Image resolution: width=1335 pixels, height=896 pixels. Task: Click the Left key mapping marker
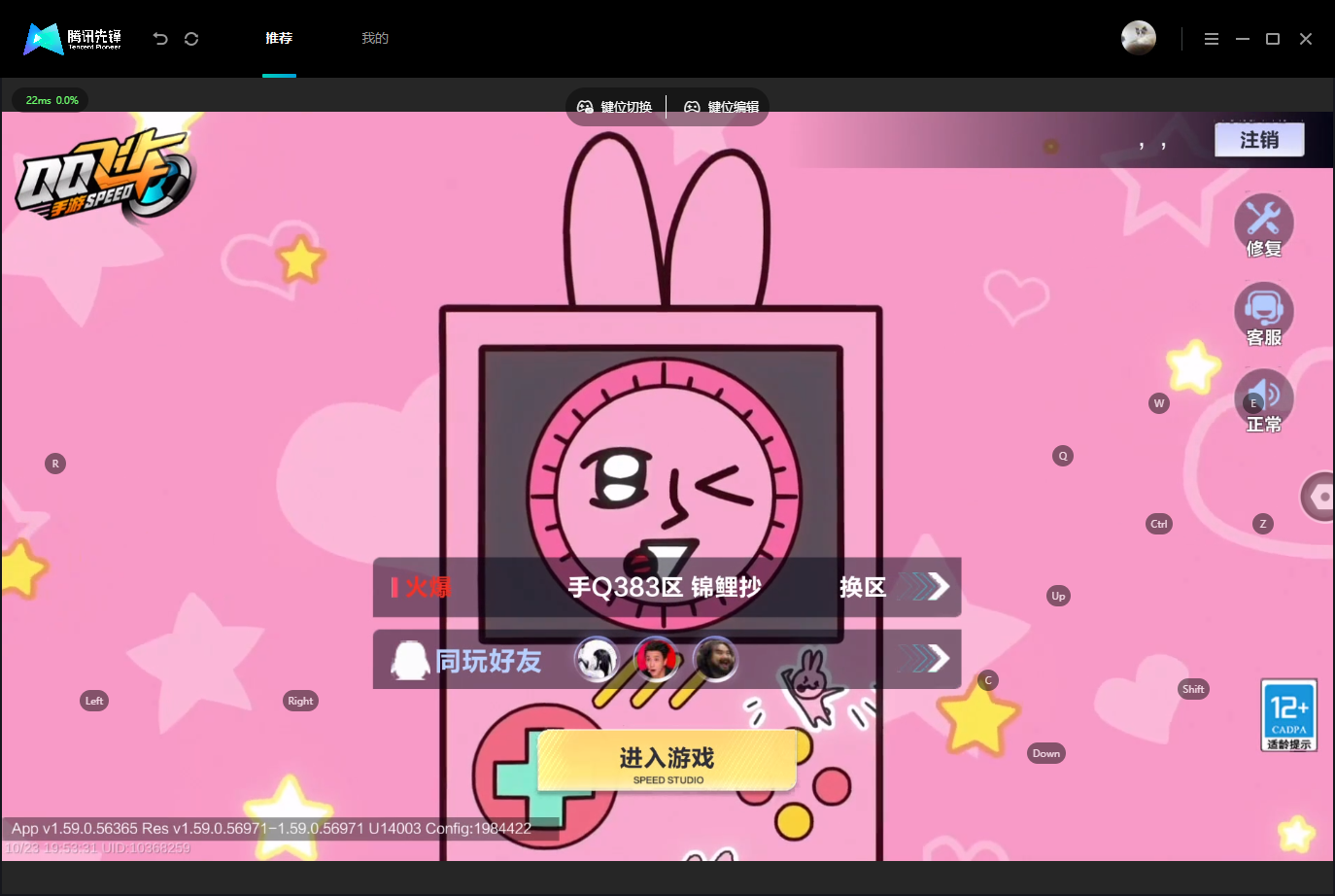(x=94, y=701)
